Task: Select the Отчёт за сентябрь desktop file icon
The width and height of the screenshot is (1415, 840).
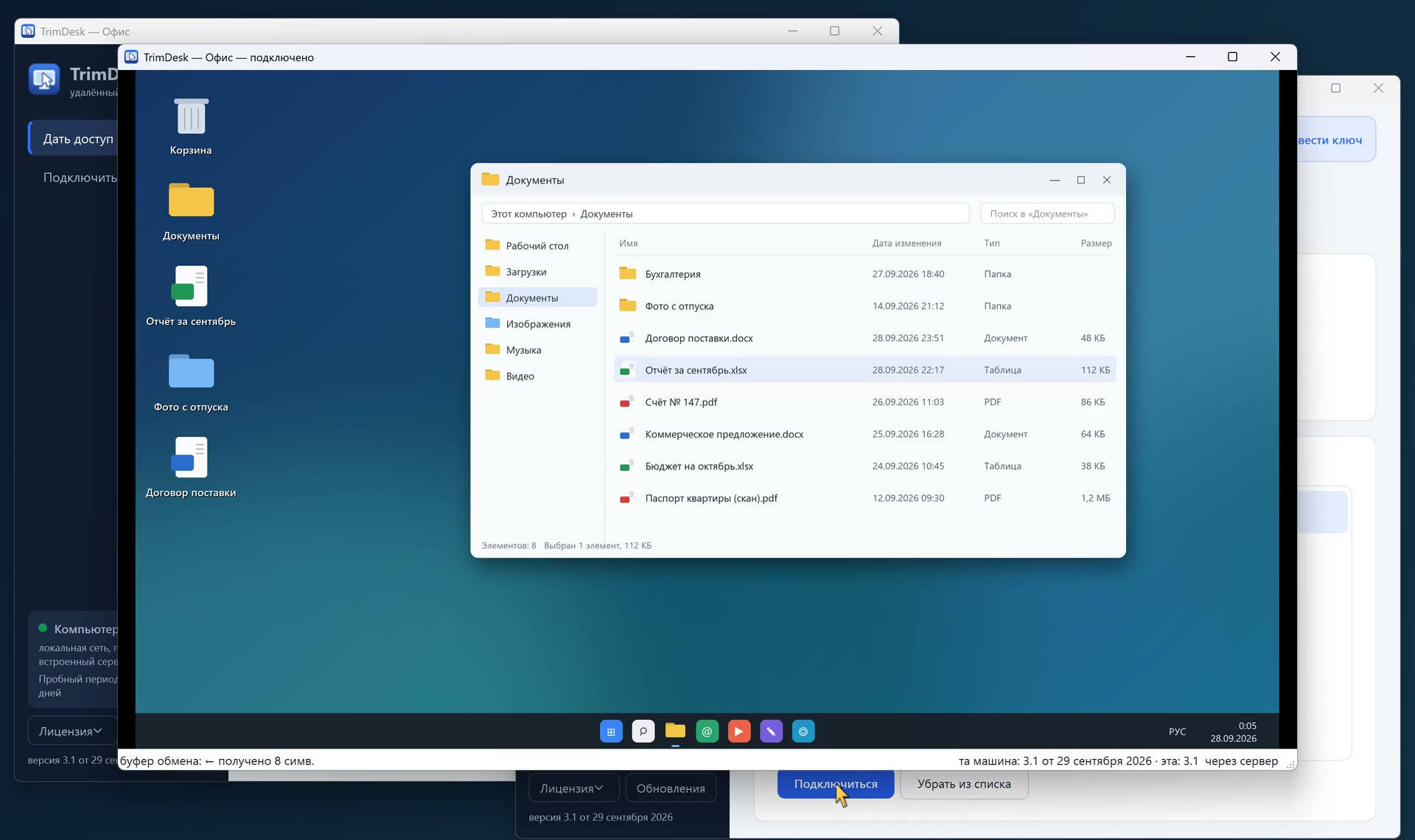Action: (x=191, y=297)
